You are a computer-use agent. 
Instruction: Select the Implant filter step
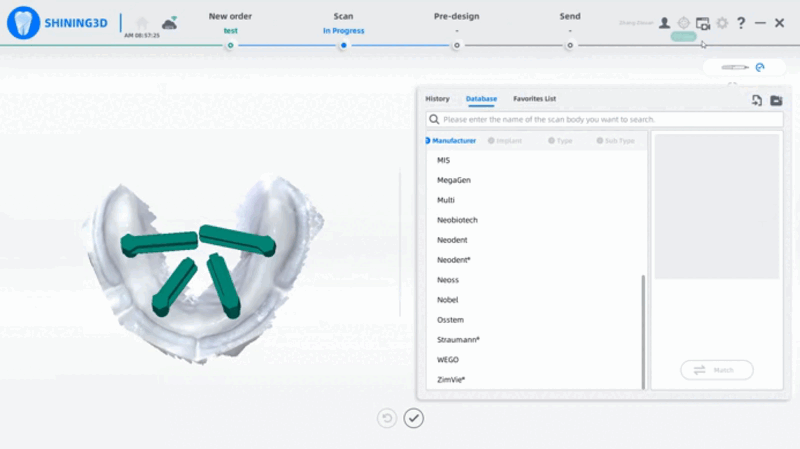coord(505,141)
